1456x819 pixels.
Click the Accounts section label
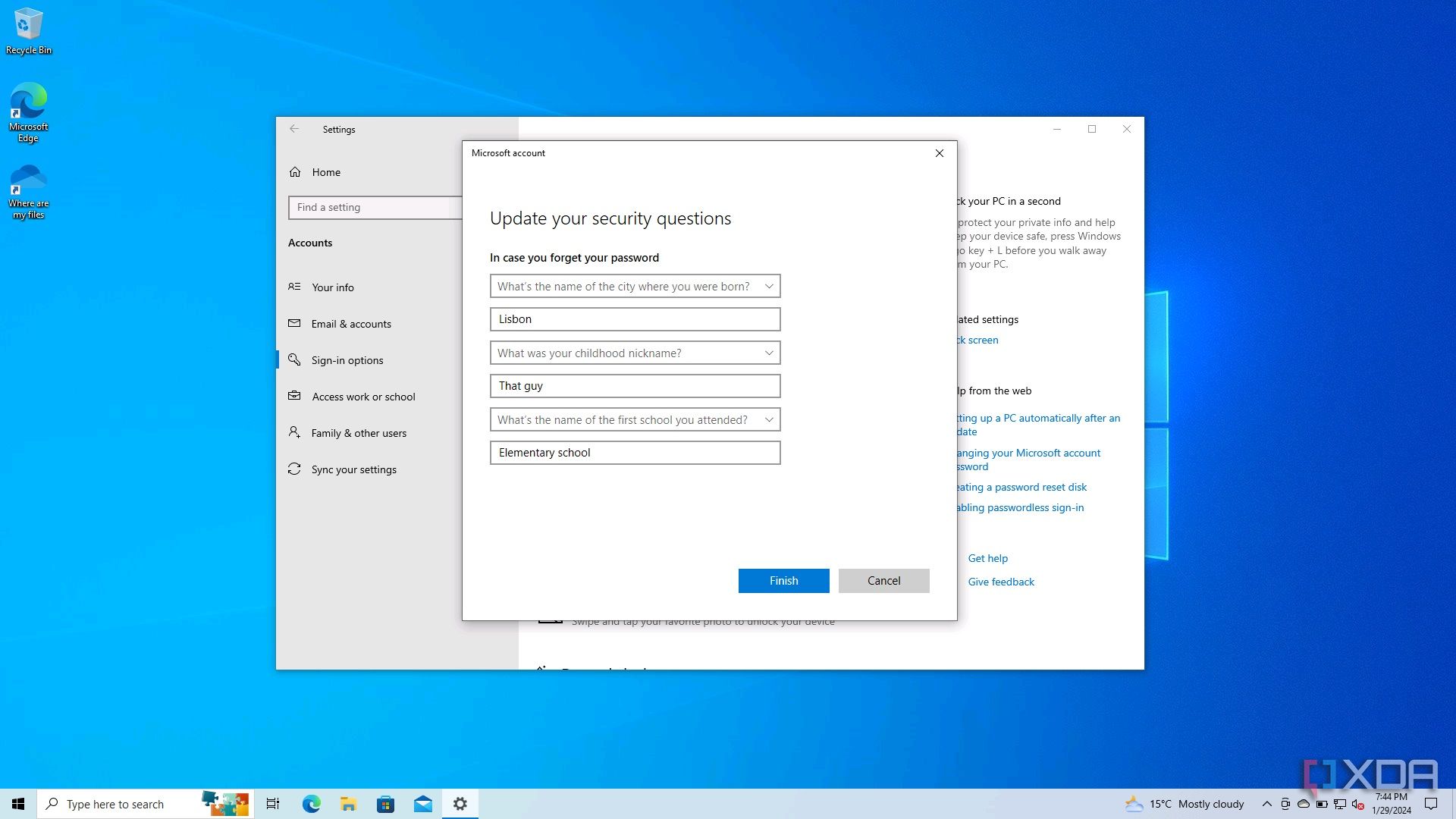310,242
